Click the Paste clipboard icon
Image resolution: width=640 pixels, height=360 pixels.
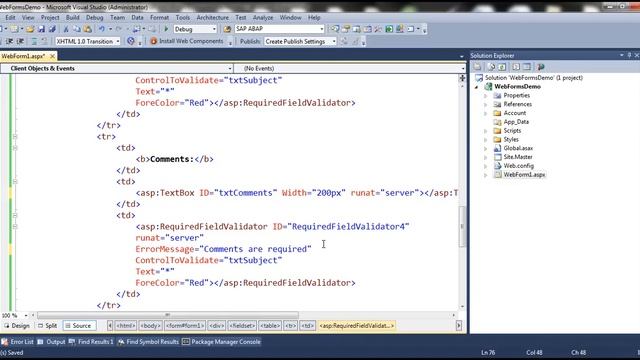tap(88, 29)
